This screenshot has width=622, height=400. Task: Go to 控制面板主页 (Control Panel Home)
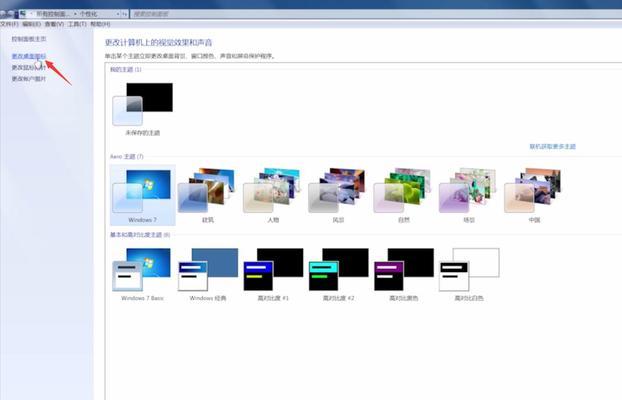29,39
